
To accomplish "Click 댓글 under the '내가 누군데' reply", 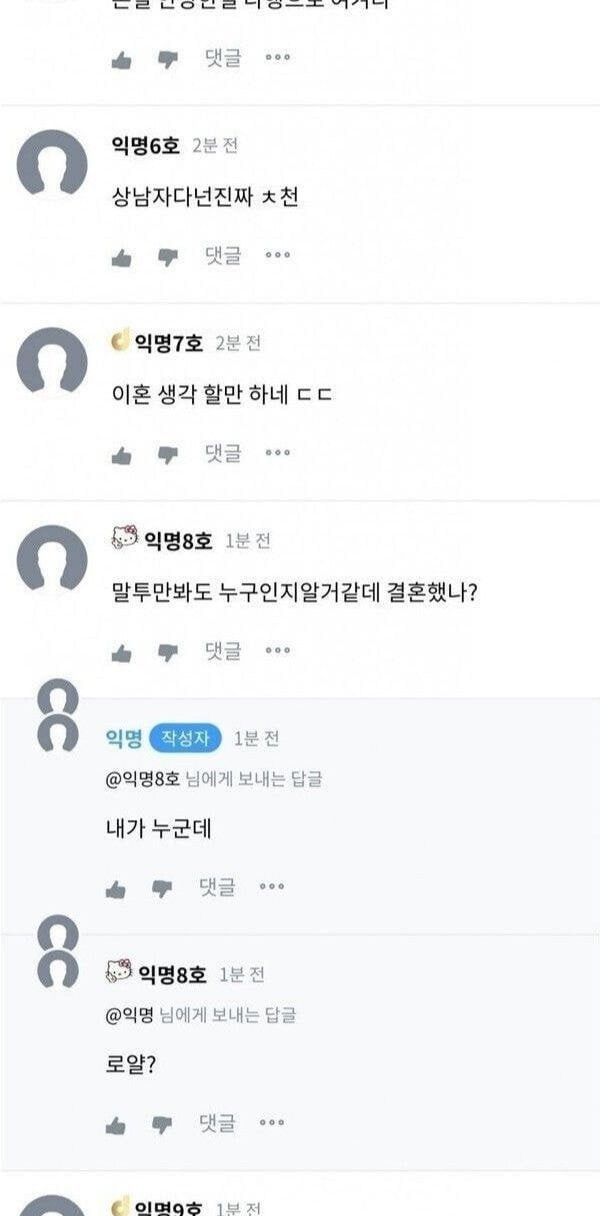I will point(217,887).
